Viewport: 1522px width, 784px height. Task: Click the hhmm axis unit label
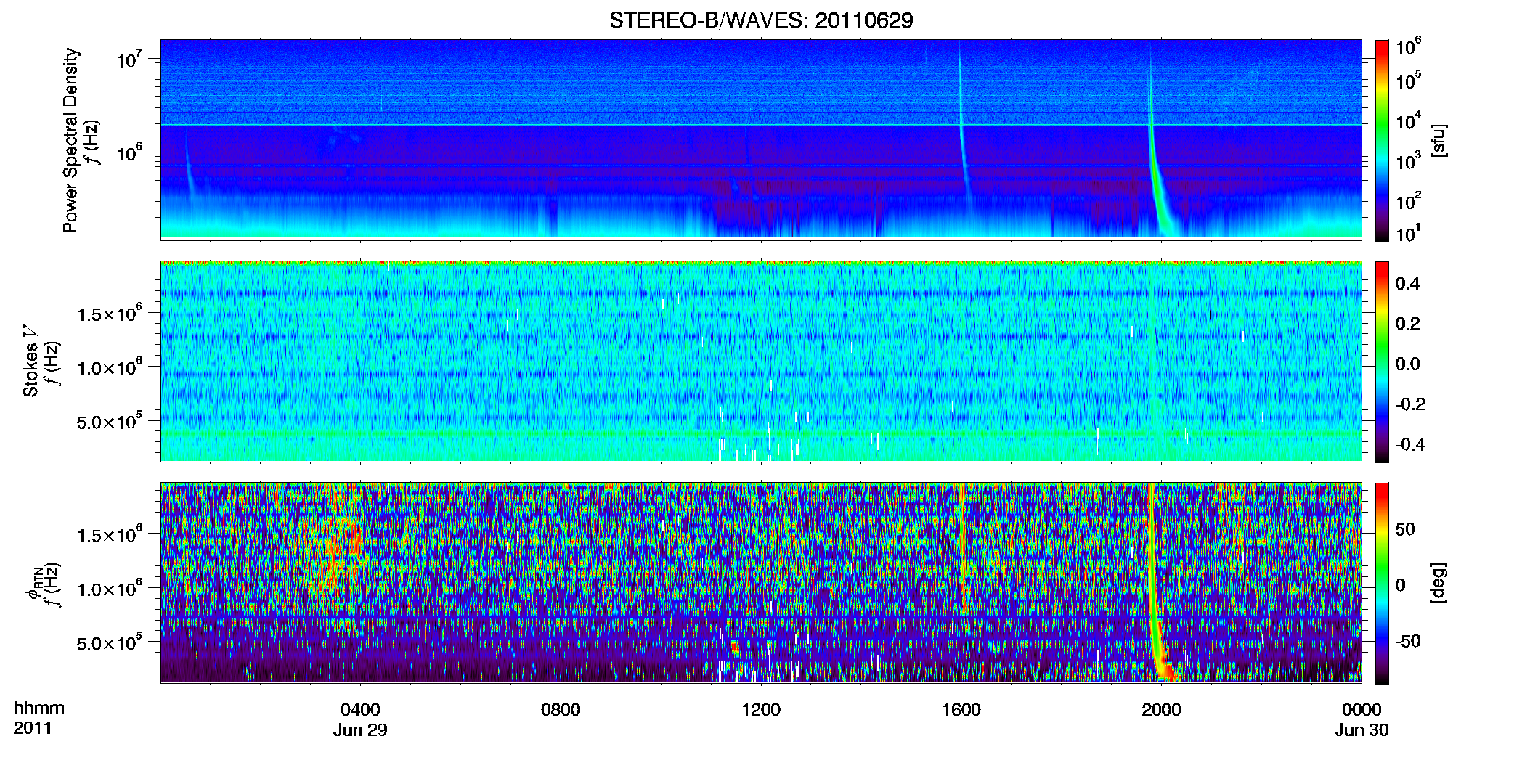39,708
